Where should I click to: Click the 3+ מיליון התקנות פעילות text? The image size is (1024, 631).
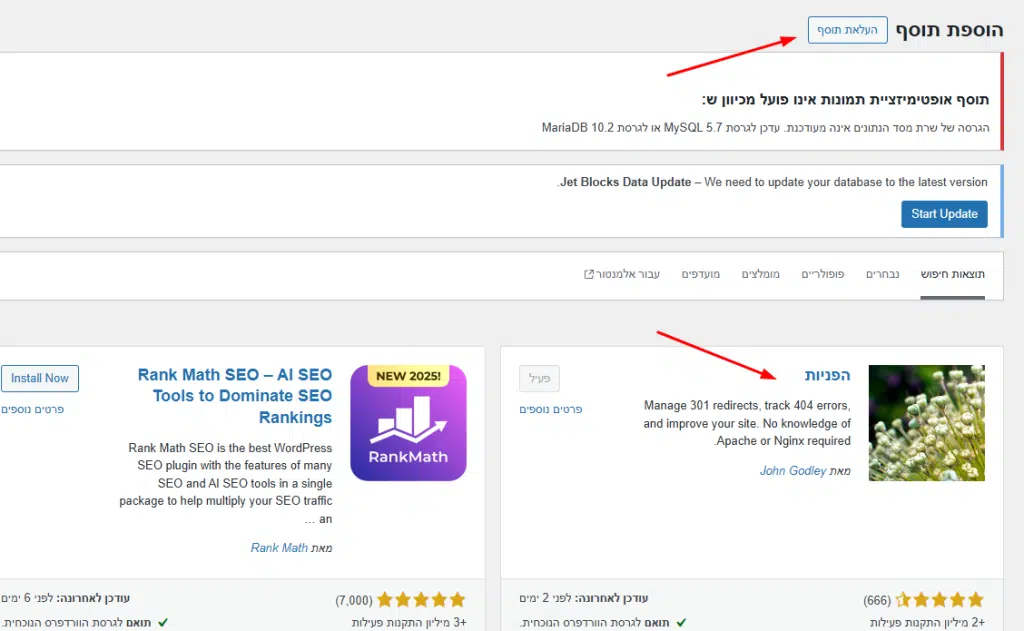(409, 623)
